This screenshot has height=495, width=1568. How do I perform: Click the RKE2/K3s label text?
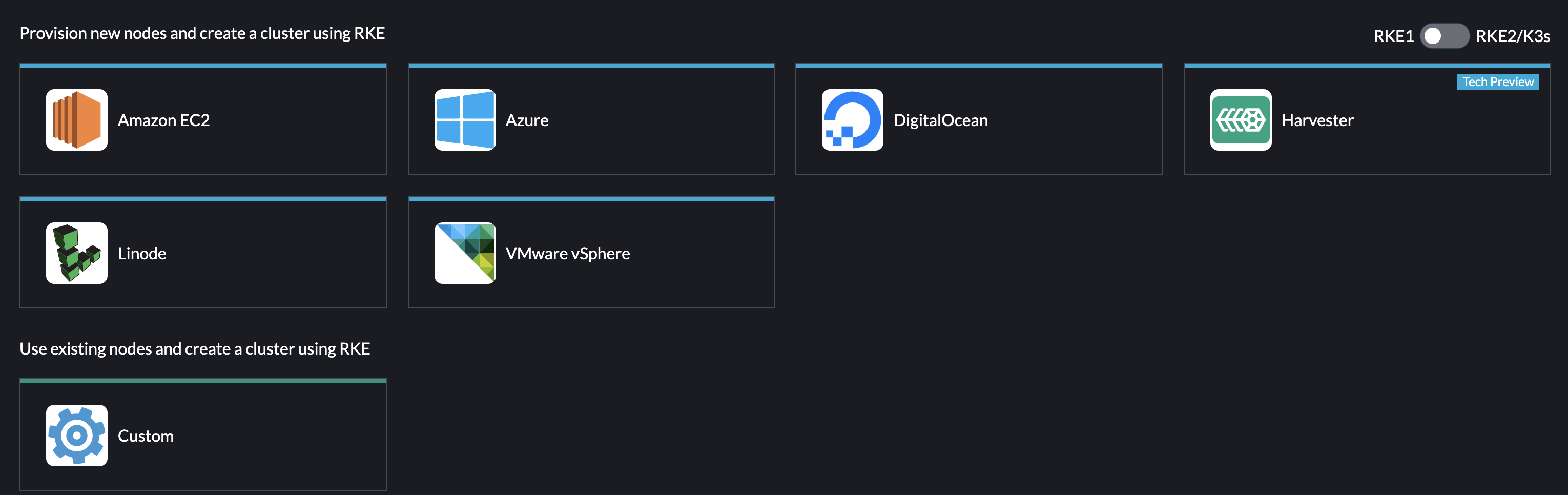tap(1514, 36)
